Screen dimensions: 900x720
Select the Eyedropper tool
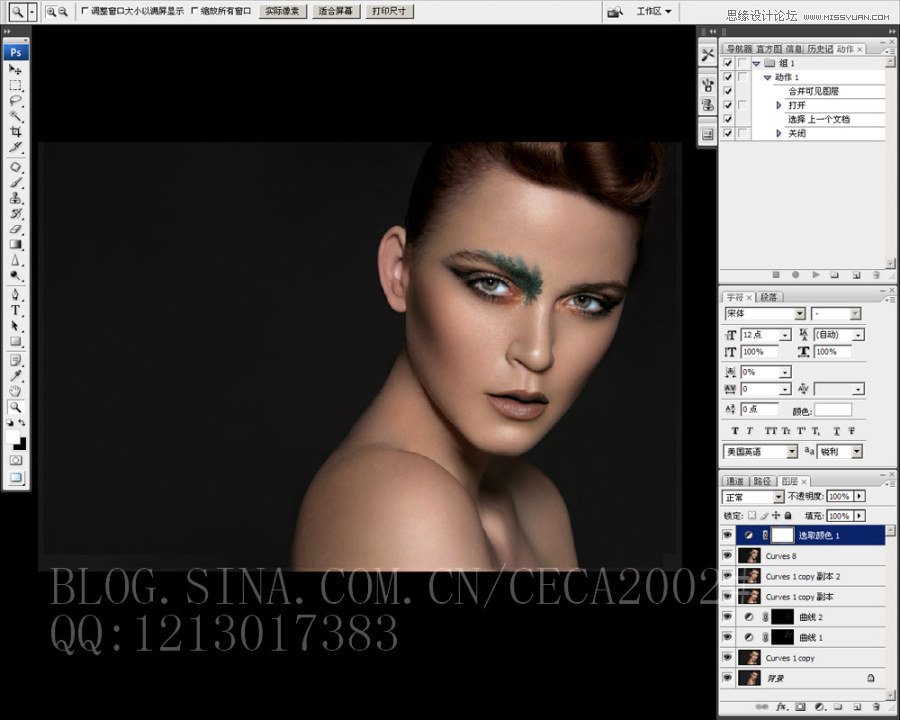tap(15, 376)
